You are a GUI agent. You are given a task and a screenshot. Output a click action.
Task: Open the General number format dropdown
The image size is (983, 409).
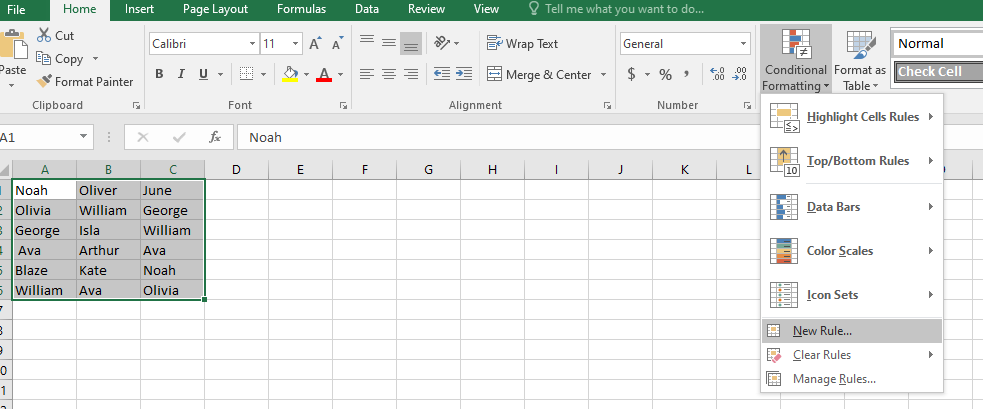[743, 44]
